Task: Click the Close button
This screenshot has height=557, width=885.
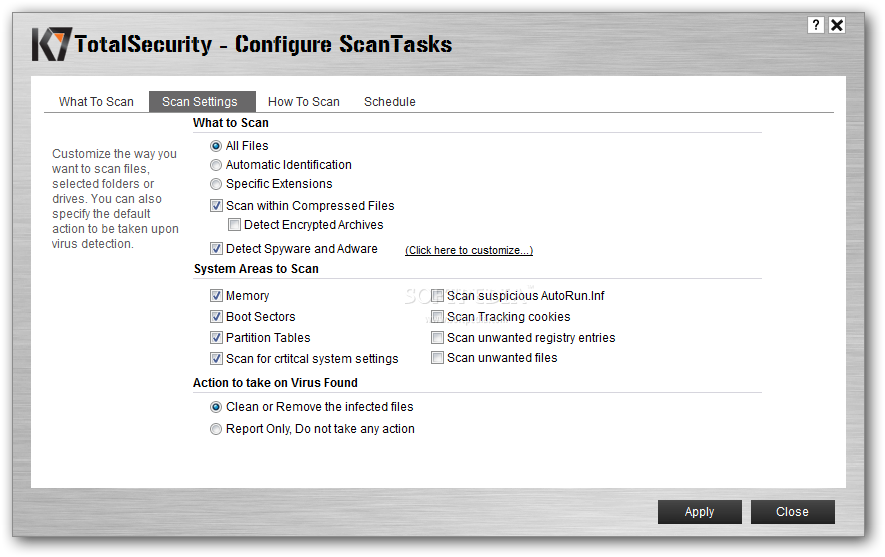Action: (x=792, y=512)
